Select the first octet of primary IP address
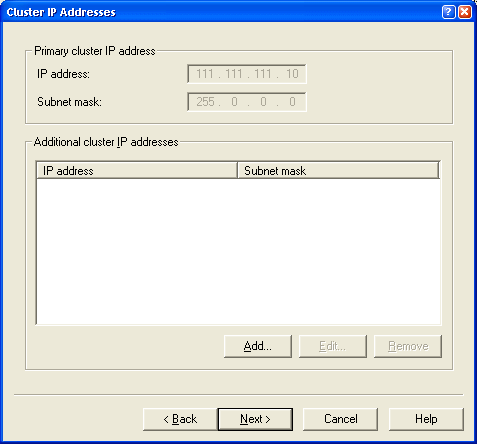Viewport: 477px width, 444px height. coord(205,74)
